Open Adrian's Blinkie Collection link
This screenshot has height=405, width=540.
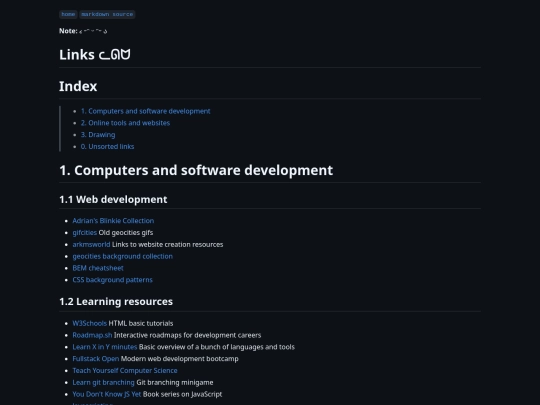coord(113,221)
